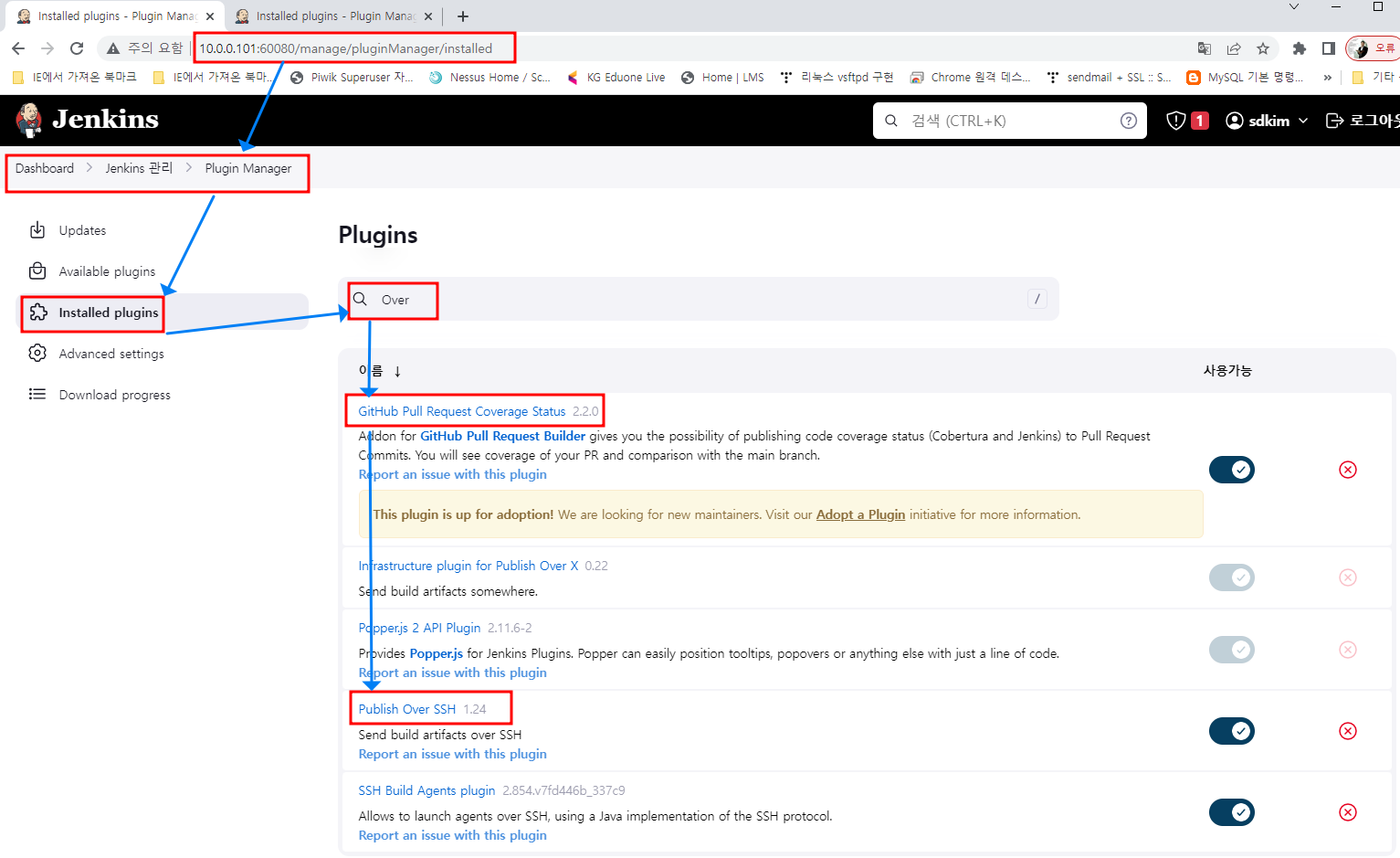This screenshot has height=858, width=1400.
Task: Open the Nessus Home bookmark
Action: pos(489,78)
